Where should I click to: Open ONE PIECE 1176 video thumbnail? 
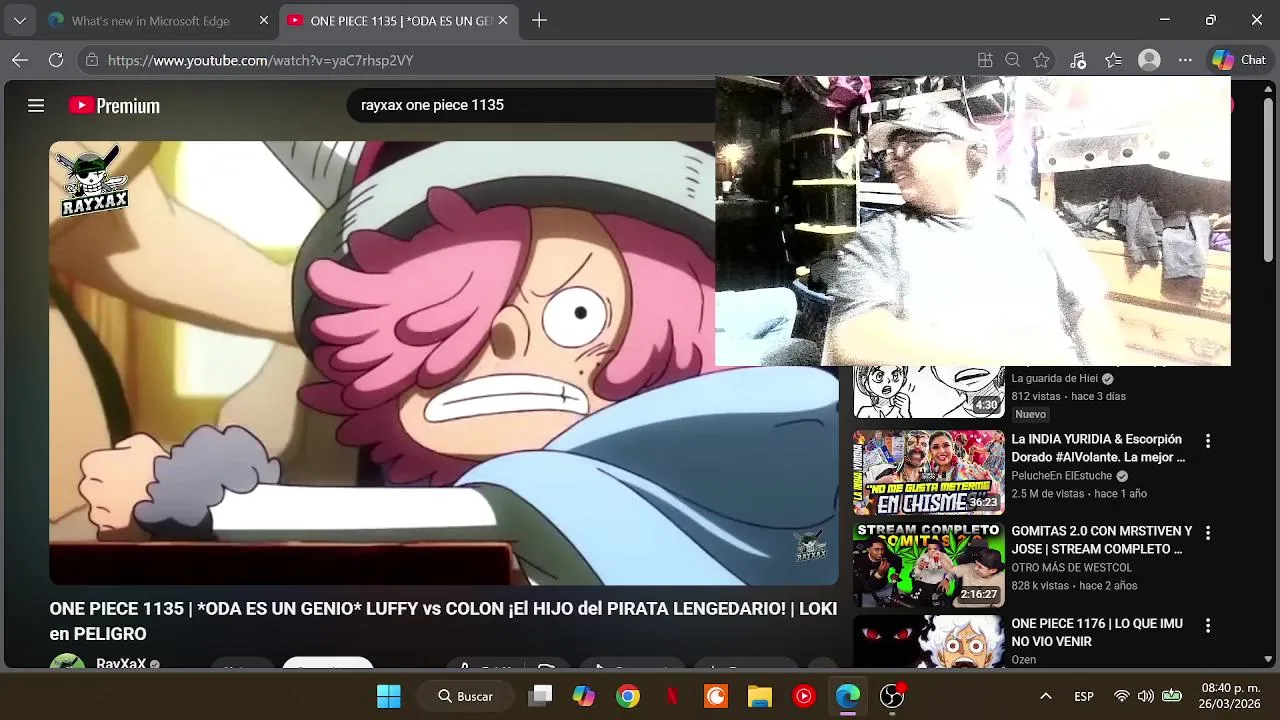tap(928, 641)
